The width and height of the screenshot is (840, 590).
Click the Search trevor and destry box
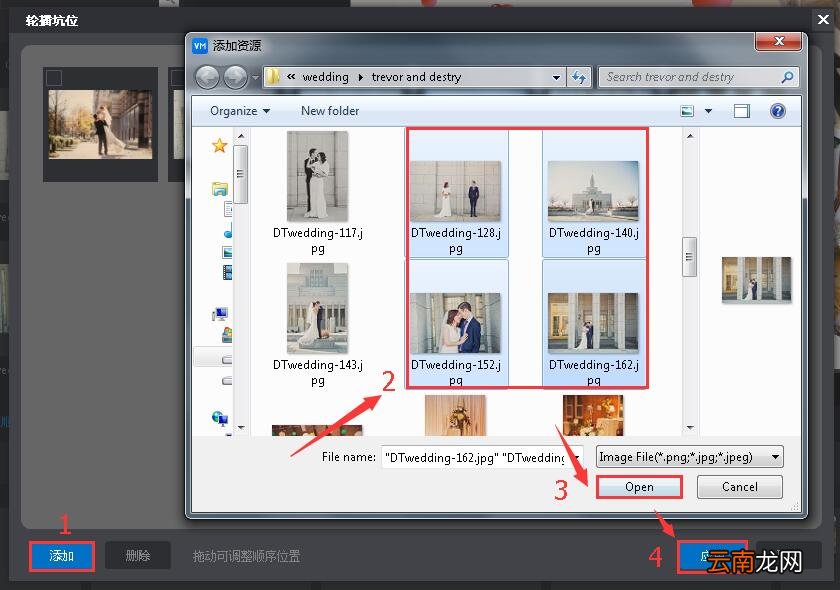[699, 77]
